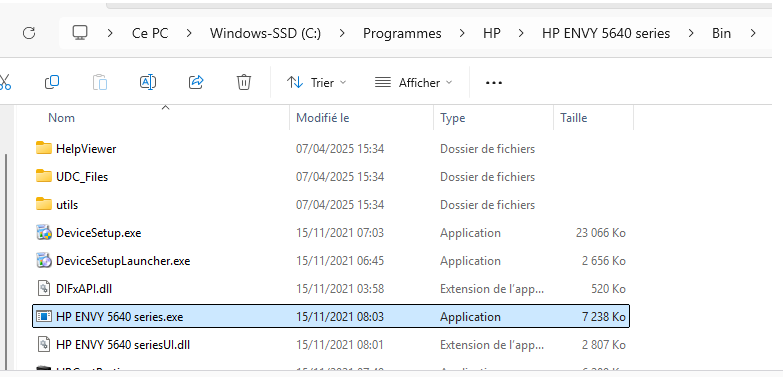Viewport: 783px width, 377px height.
Task: Click the 2 656 Ko size value
Action: (604, 261)
